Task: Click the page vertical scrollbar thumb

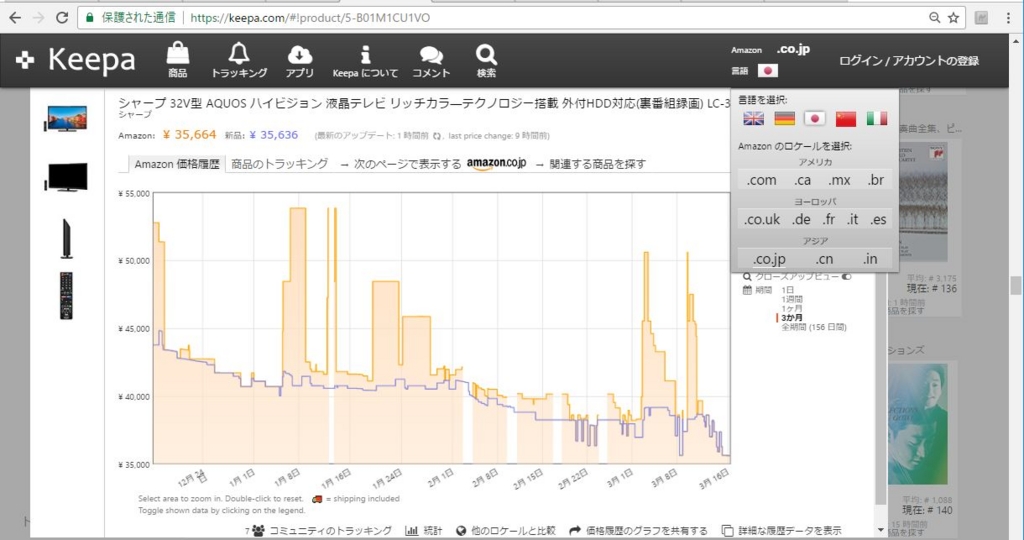Action: [x=1016, y=285]
